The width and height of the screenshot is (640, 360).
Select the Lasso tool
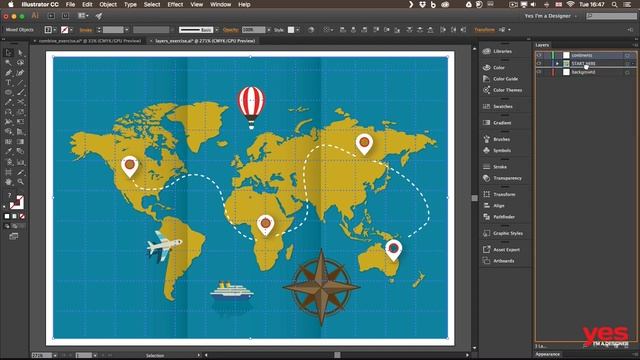(x=20, y=62)
